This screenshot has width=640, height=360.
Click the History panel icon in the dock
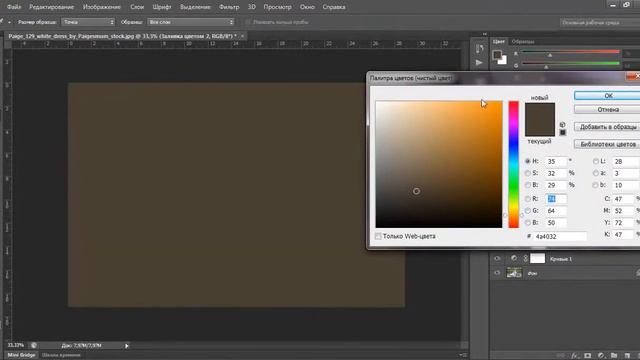coord(480,49)
